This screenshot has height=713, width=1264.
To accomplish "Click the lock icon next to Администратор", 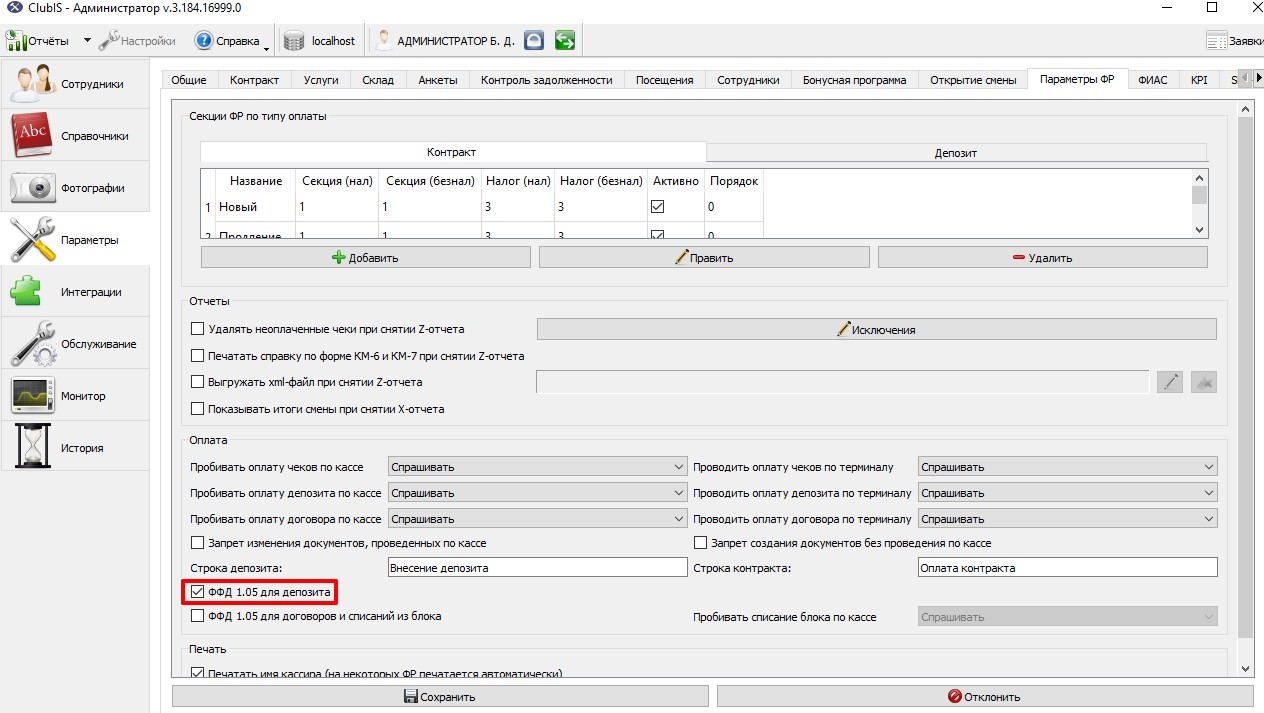I will pos(535,41).
